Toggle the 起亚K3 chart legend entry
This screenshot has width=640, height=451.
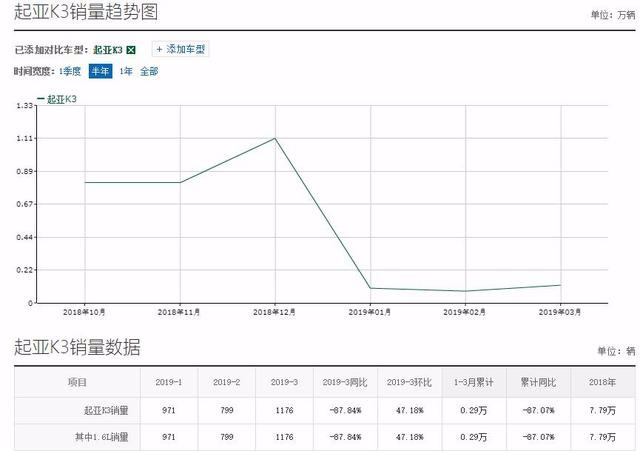point(57,99)
